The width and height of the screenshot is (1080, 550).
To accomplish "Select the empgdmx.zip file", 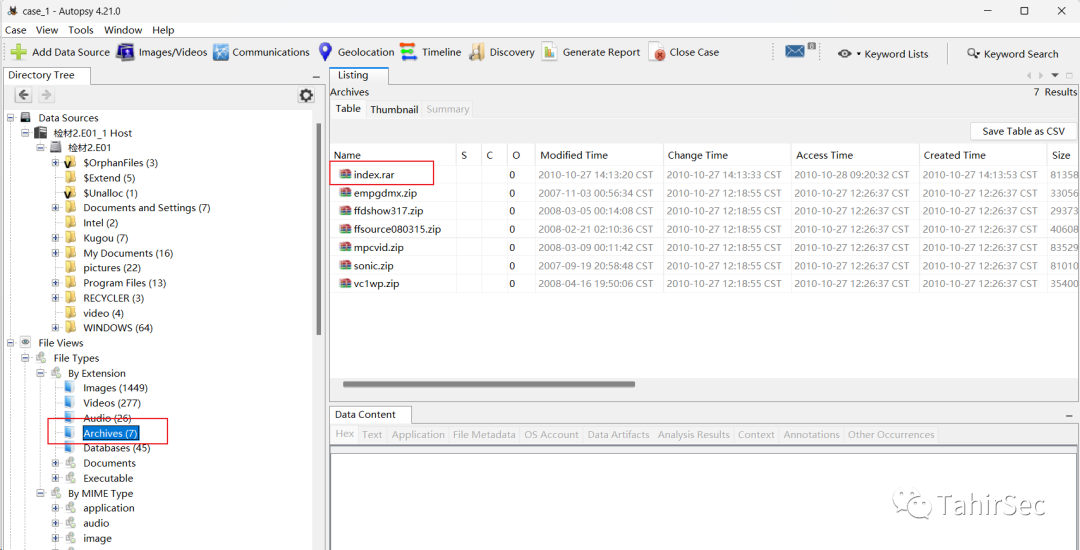I will (x=385, y=193).
